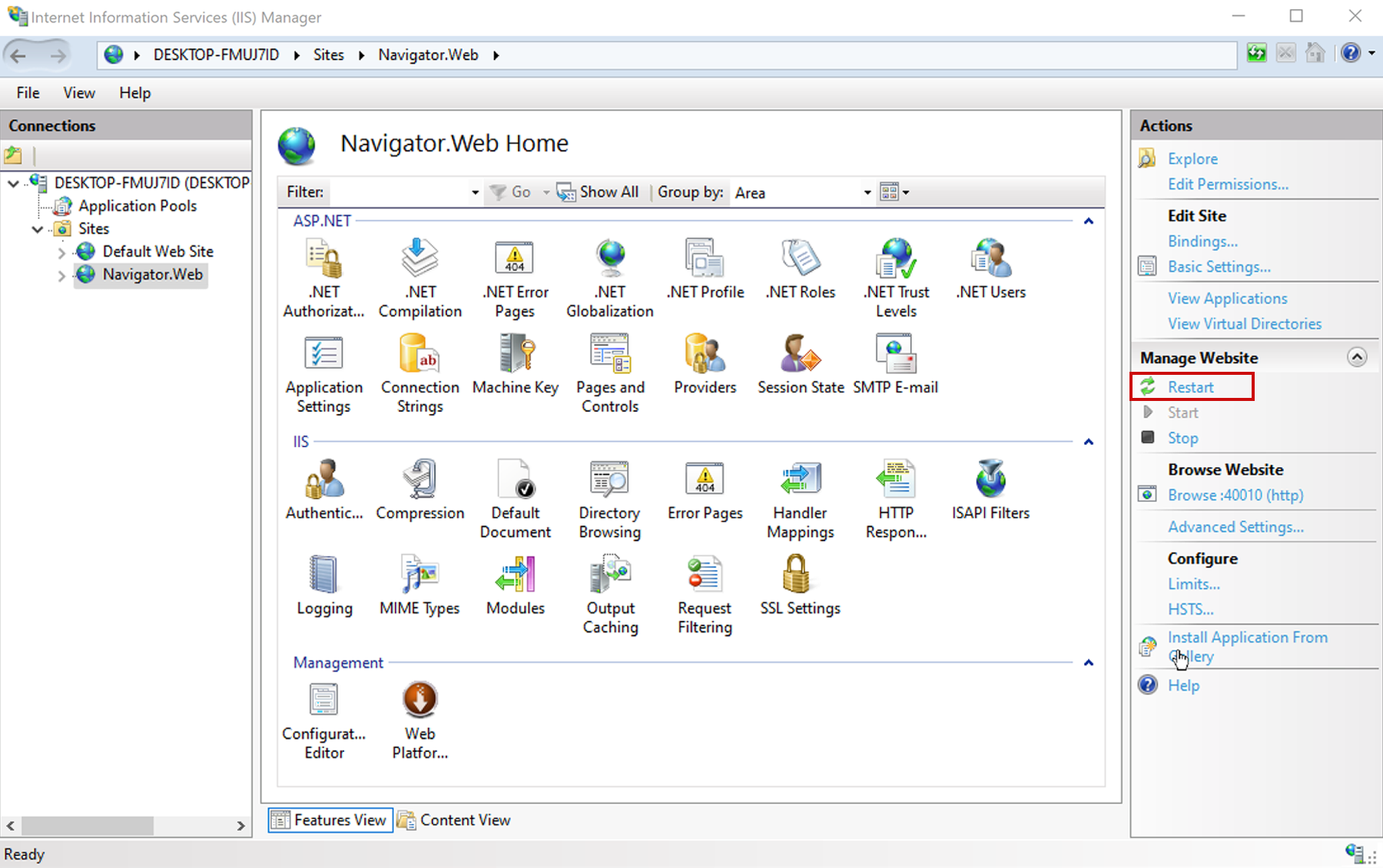Open the IIS Error Pages feature

705,489
